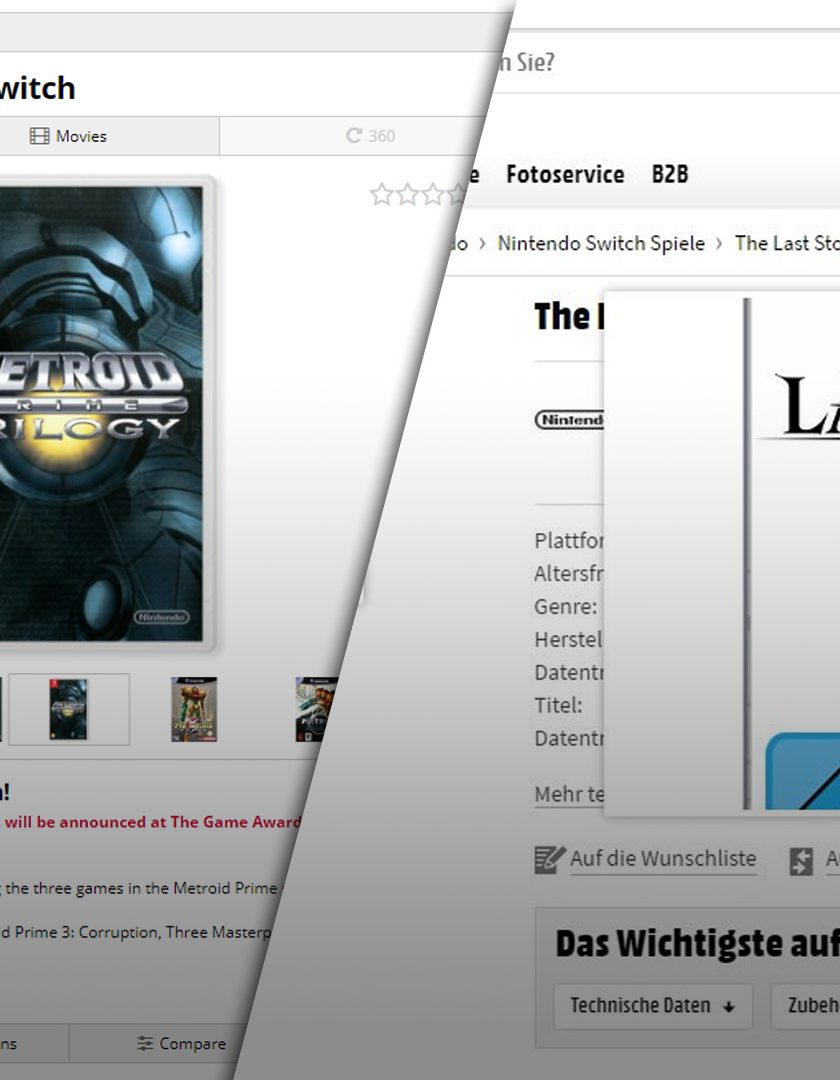Click the Game Awards announcement red text
840x1080 pixels.
point(151,822)
